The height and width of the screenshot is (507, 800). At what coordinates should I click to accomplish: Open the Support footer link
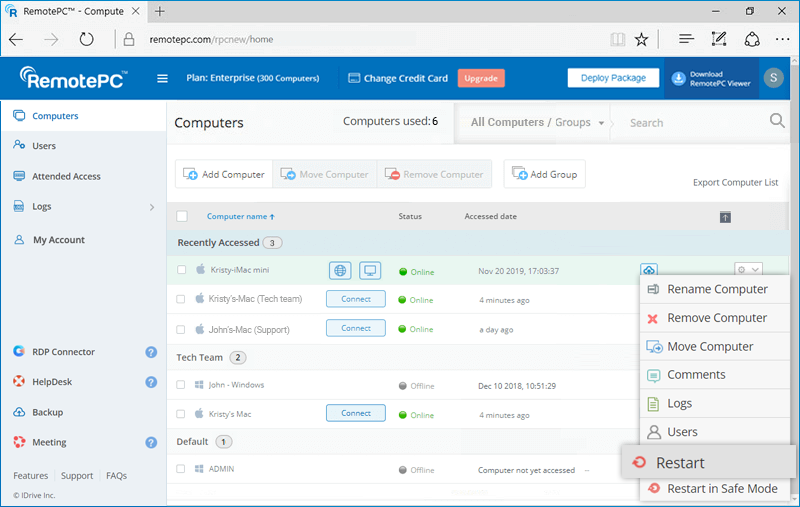(77, 475)
